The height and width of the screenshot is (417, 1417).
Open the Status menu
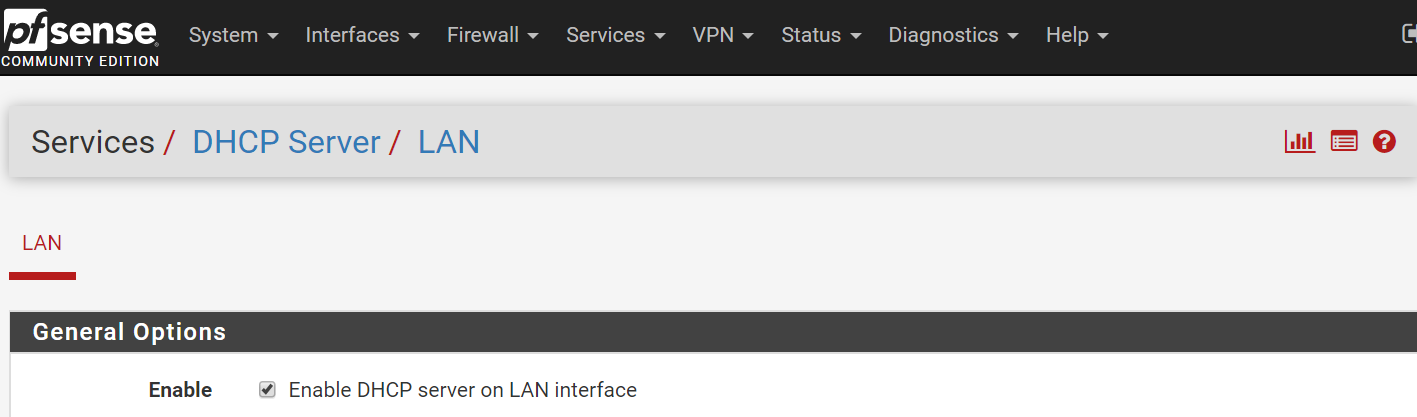(821, 35)
